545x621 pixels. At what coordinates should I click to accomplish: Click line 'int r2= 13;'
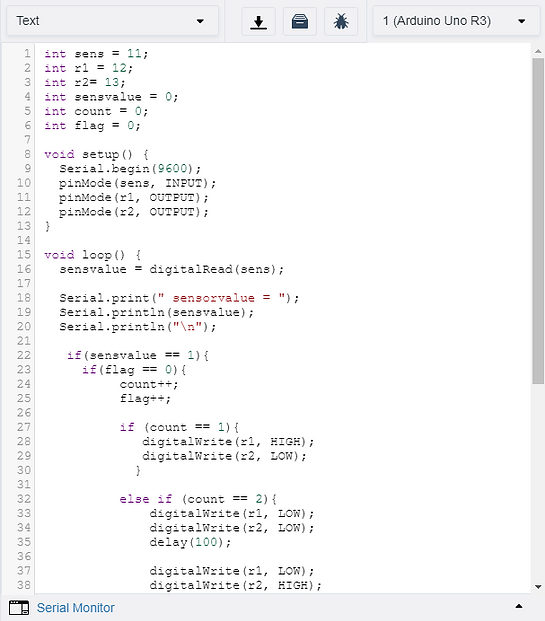85,82
